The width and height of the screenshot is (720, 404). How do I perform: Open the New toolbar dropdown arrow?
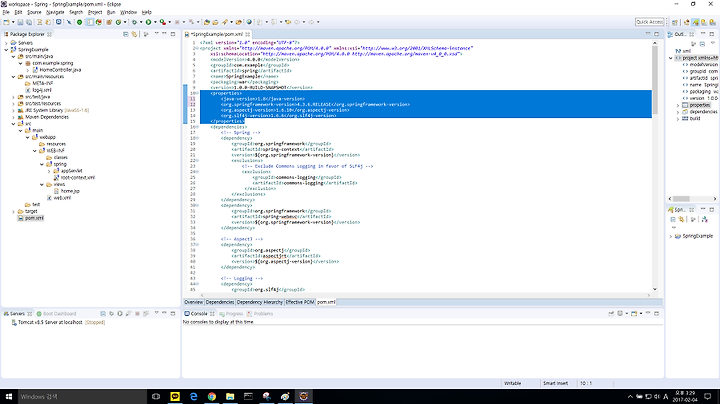tap(13, 22)
